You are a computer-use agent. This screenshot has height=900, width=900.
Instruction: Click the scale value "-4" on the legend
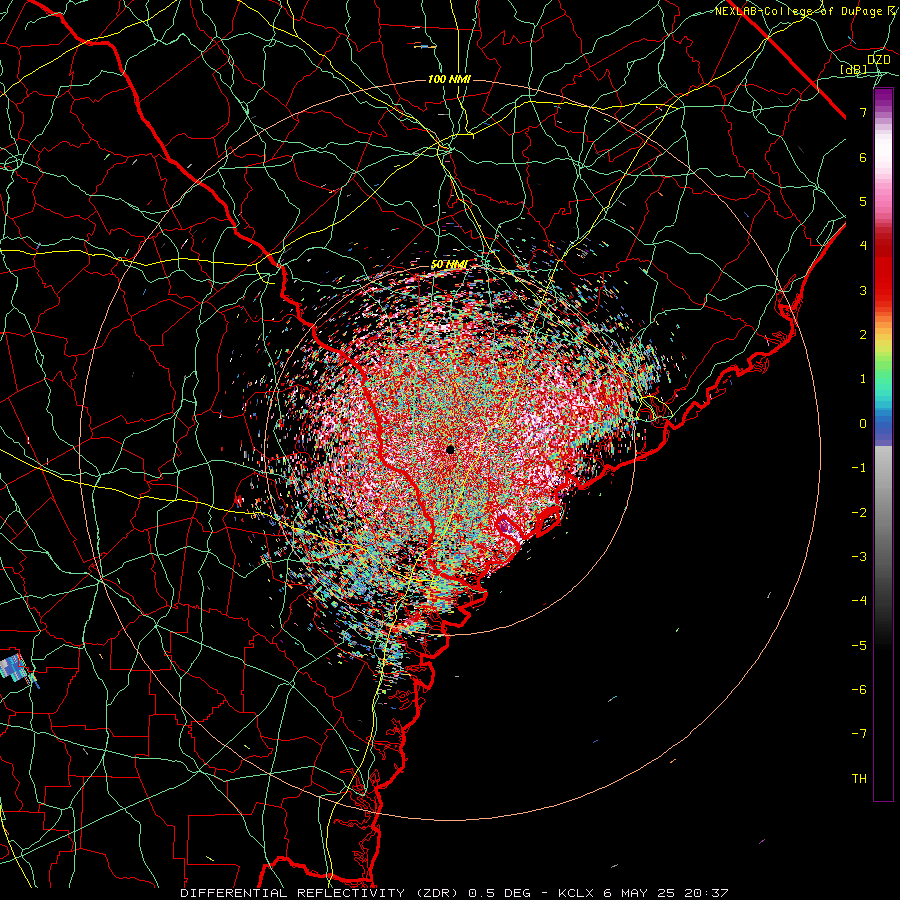click(859, 601)
